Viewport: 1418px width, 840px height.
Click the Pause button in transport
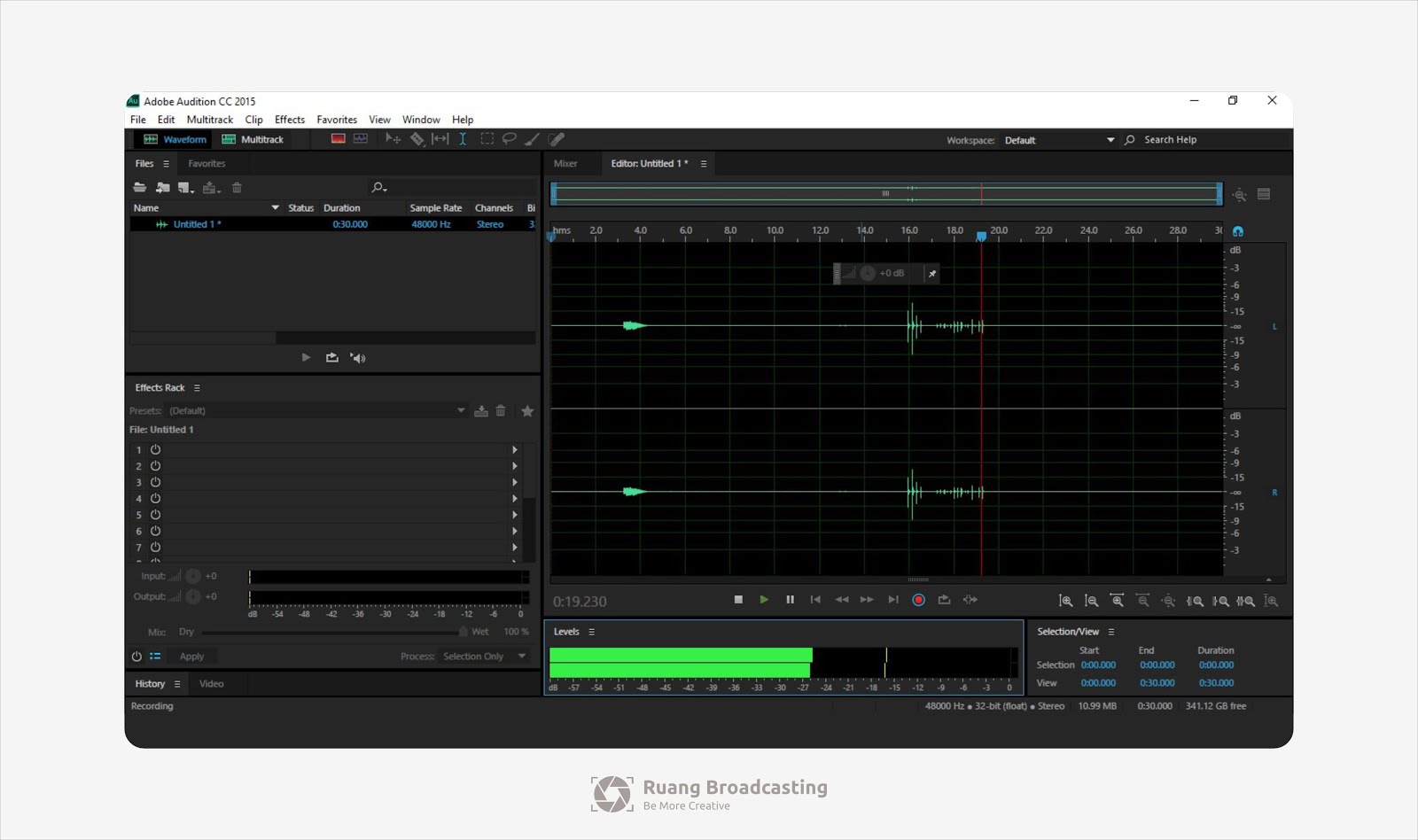click(x=790, y=600)
